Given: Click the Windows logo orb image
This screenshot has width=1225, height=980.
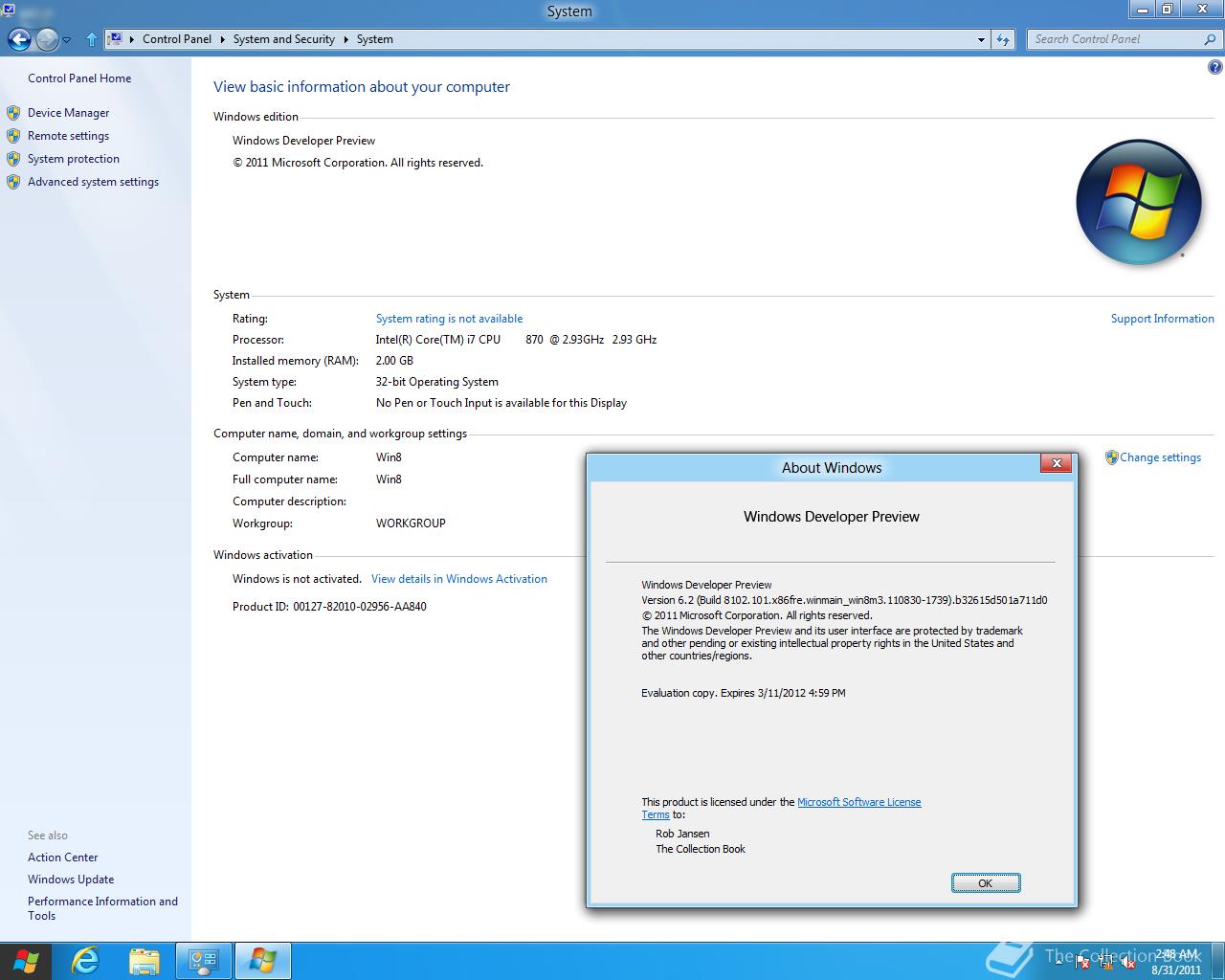Looking at the screenshot, I should click(1138, 202).
